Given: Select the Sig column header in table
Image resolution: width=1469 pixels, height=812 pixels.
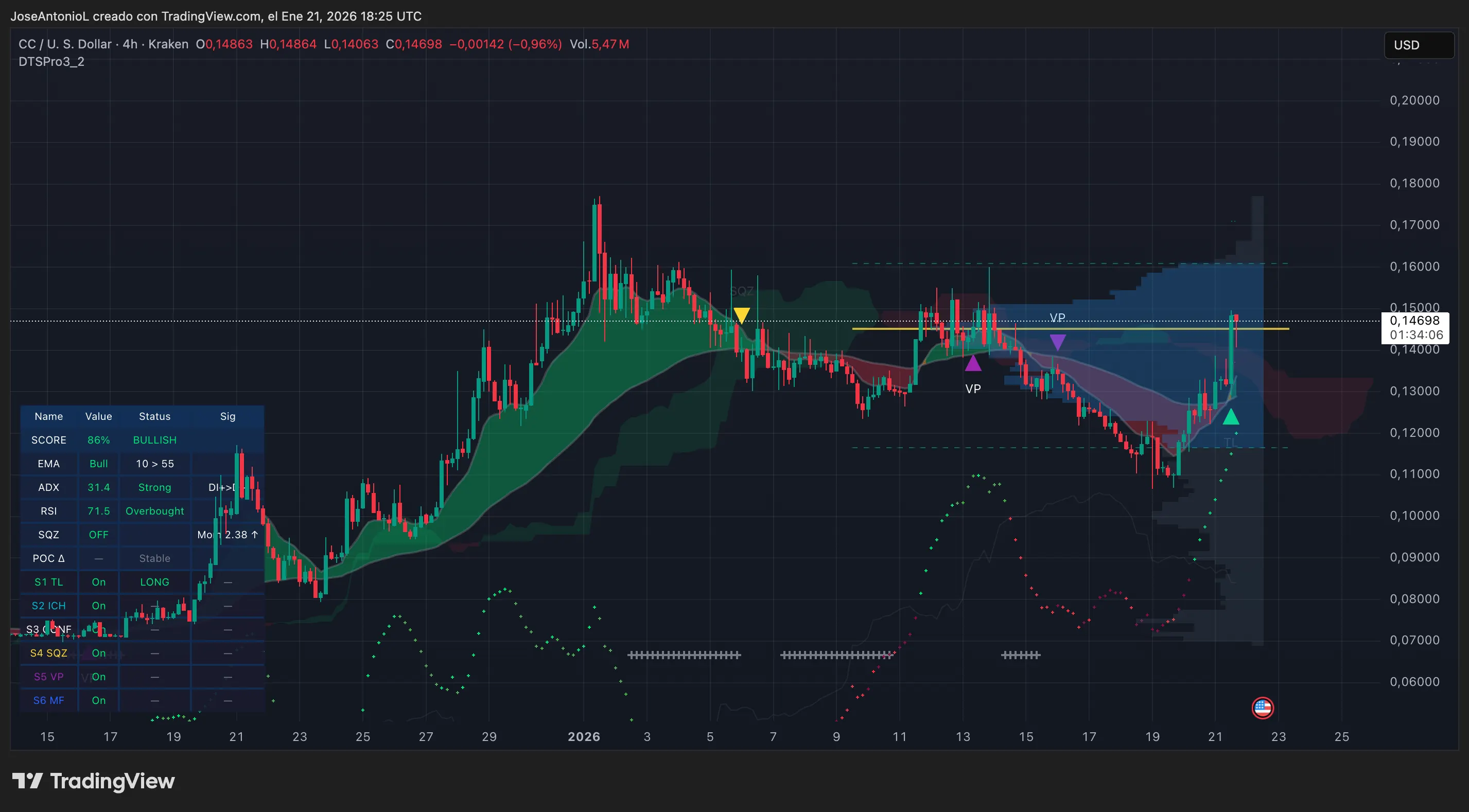Looking at the screenshot, I should tap(228, 416).
